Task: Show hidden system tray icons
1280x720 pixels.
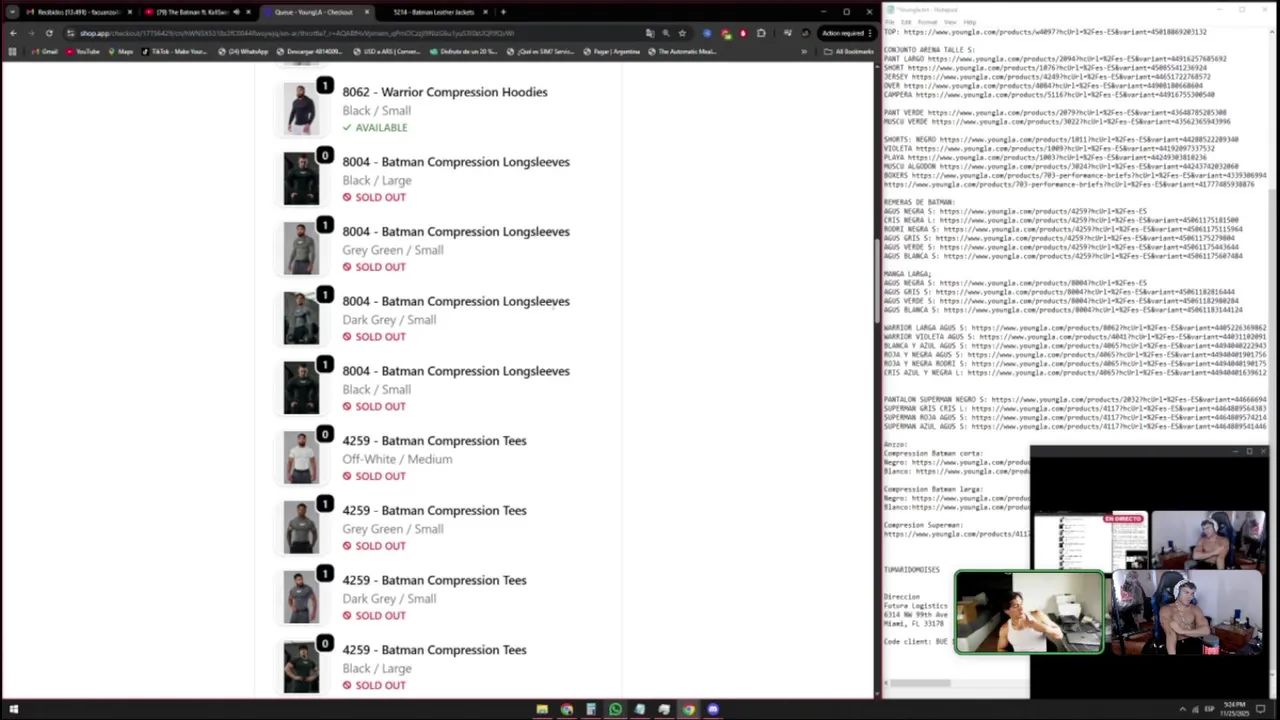Action: click(1182, 709)
